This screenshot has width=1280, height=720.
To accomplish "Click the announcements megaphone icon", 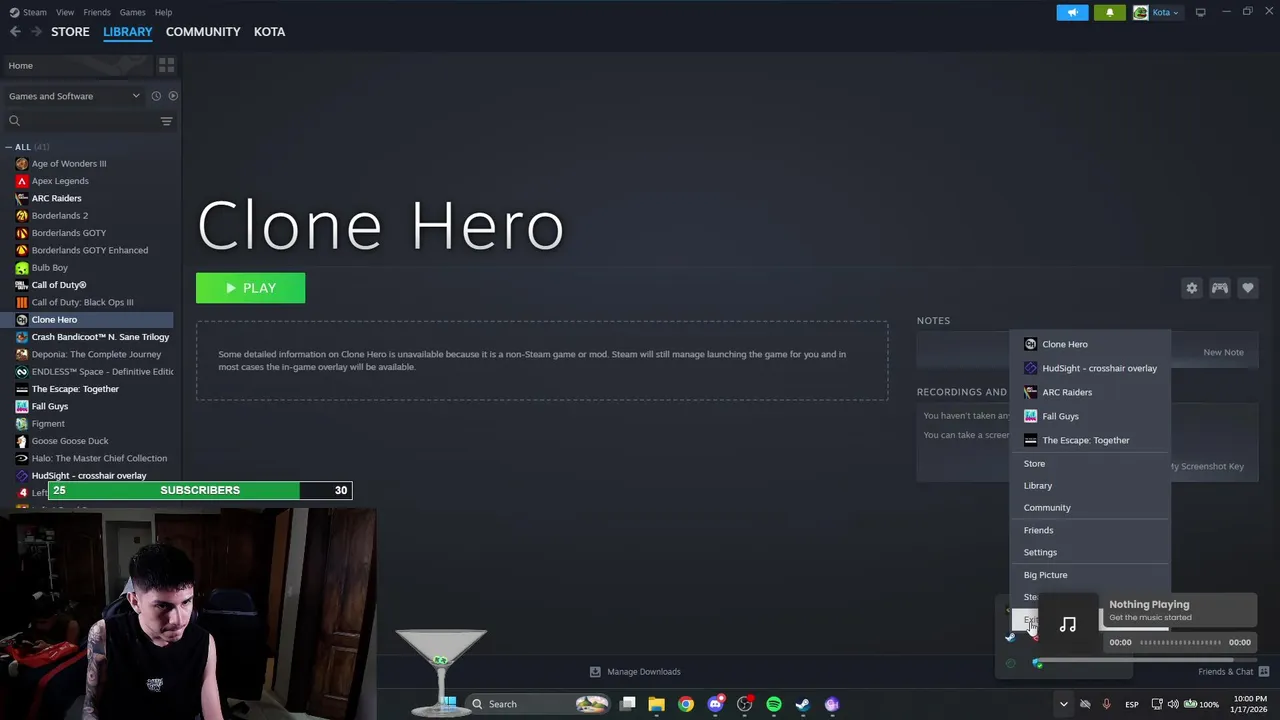I will 1072,12.
